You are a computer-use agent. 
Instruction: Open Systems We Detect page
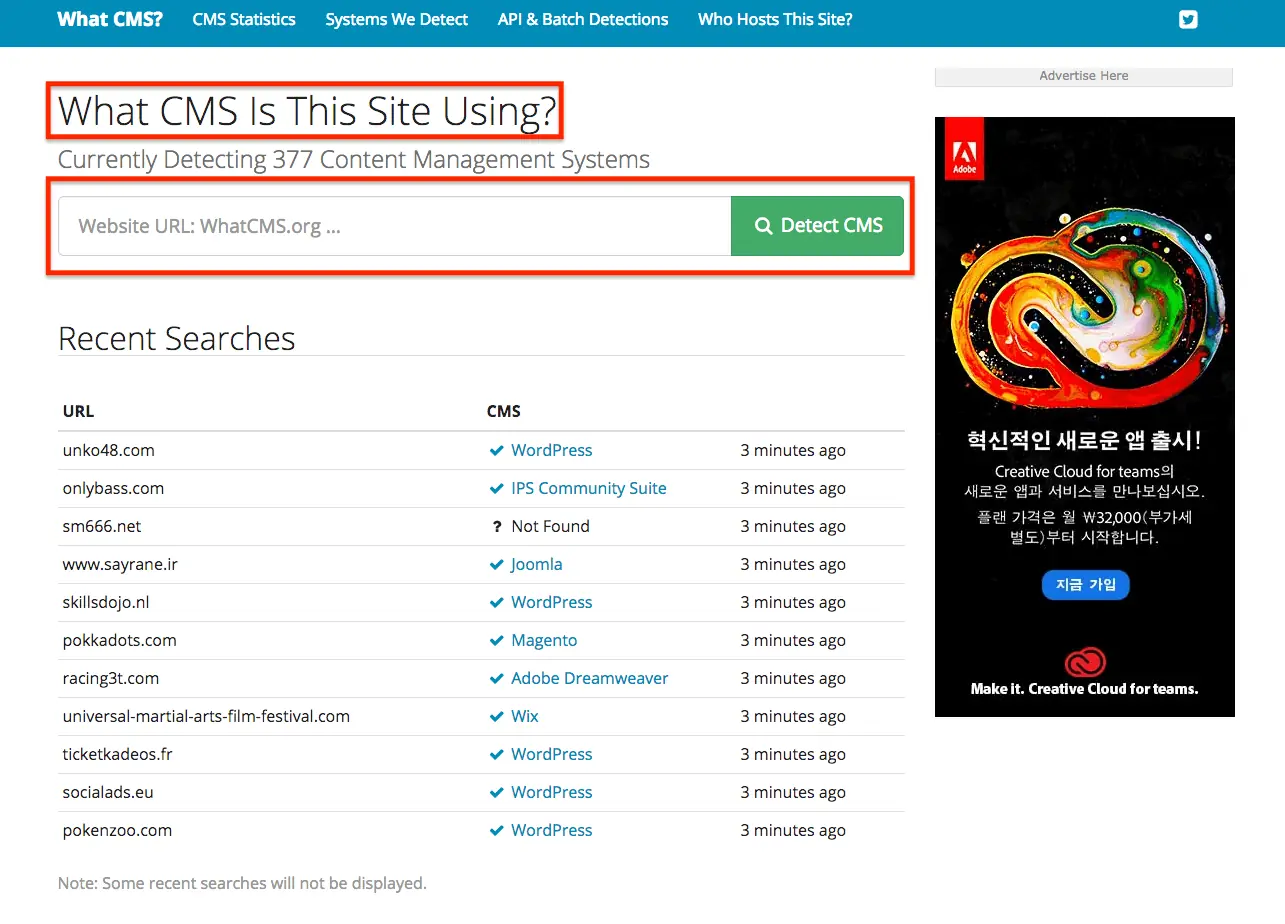397,19
